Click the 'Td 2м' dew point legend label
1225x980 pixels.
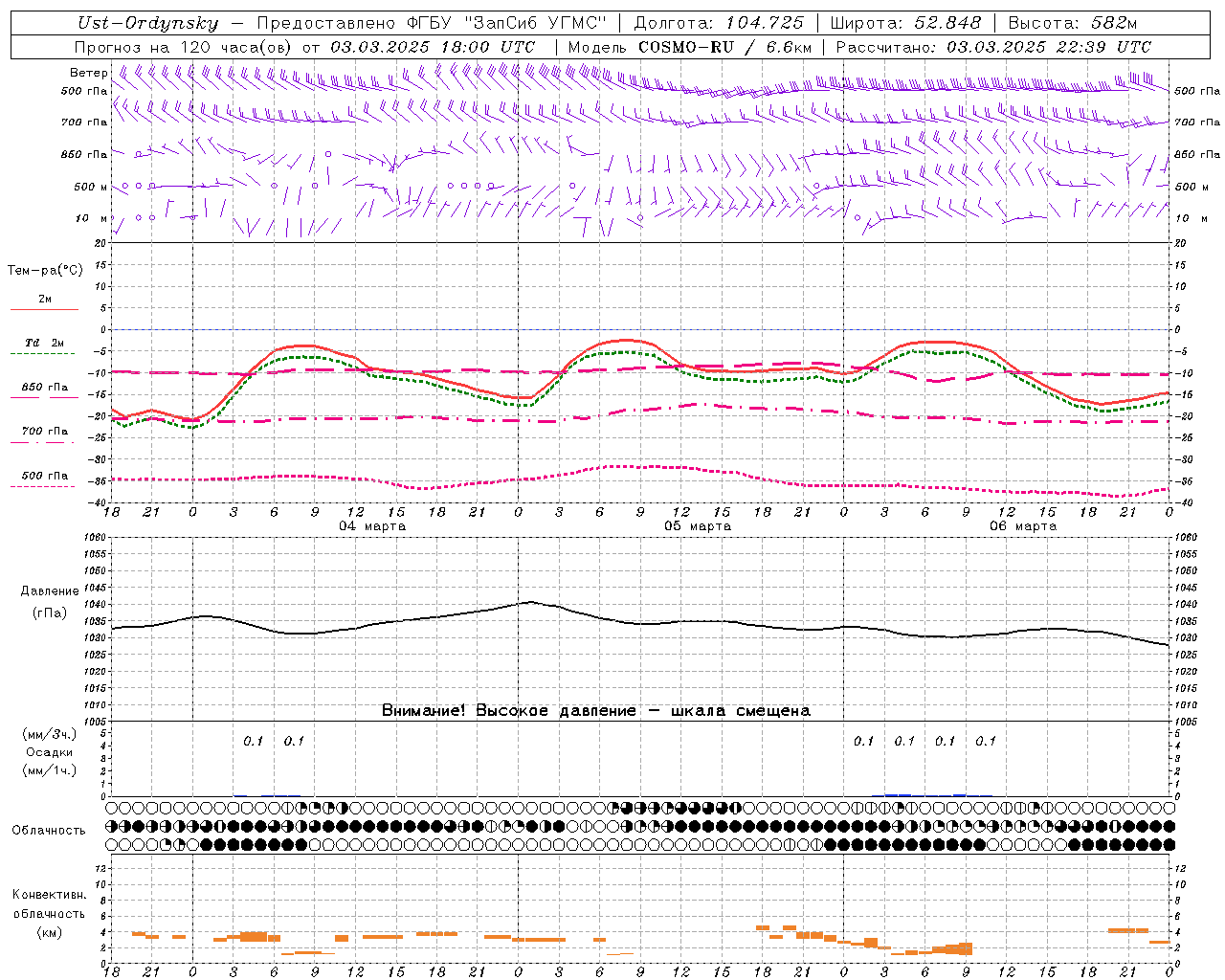[x=45, y=343]
